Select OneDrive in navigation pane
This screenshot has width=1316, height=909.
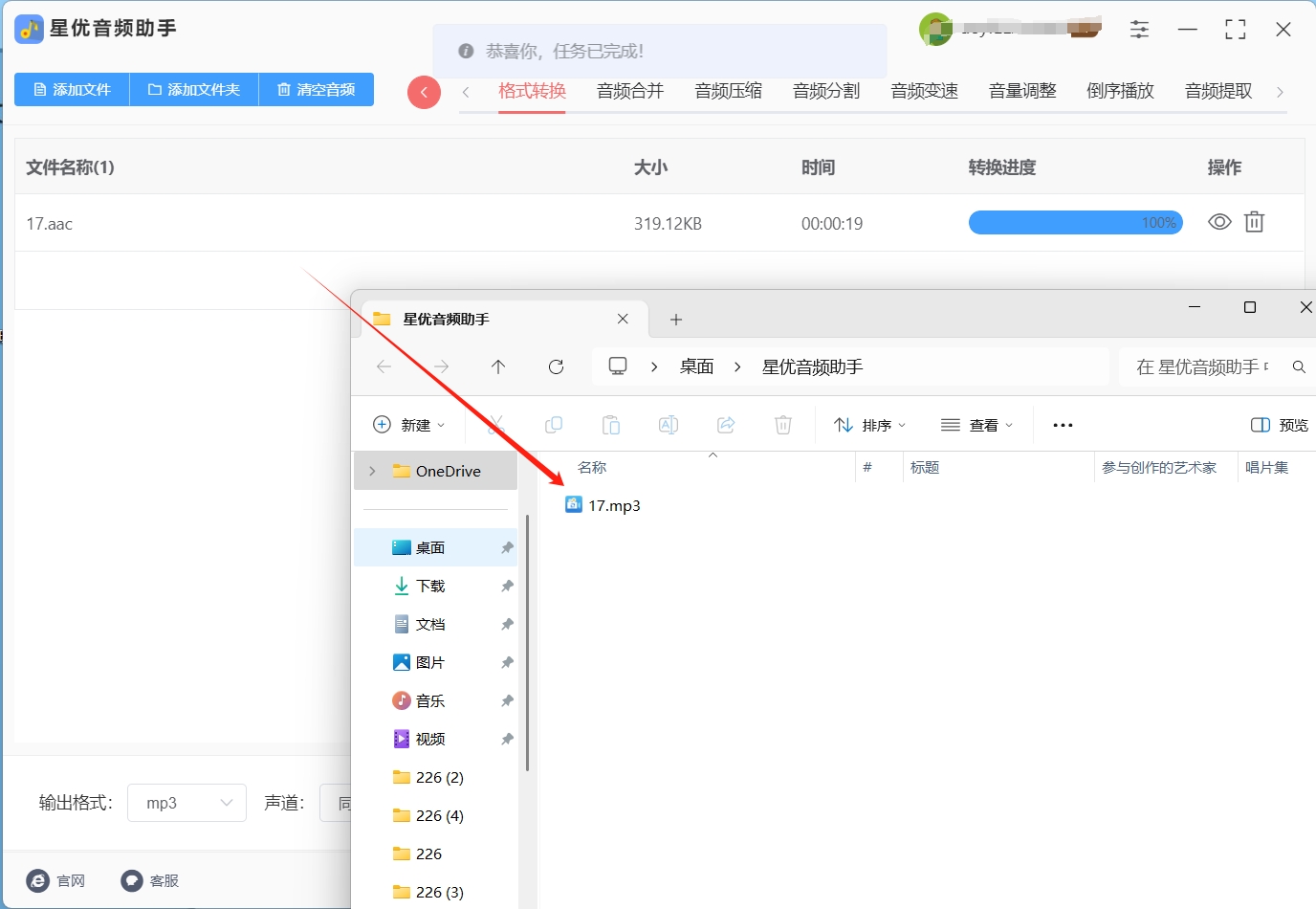coord(437,471)
